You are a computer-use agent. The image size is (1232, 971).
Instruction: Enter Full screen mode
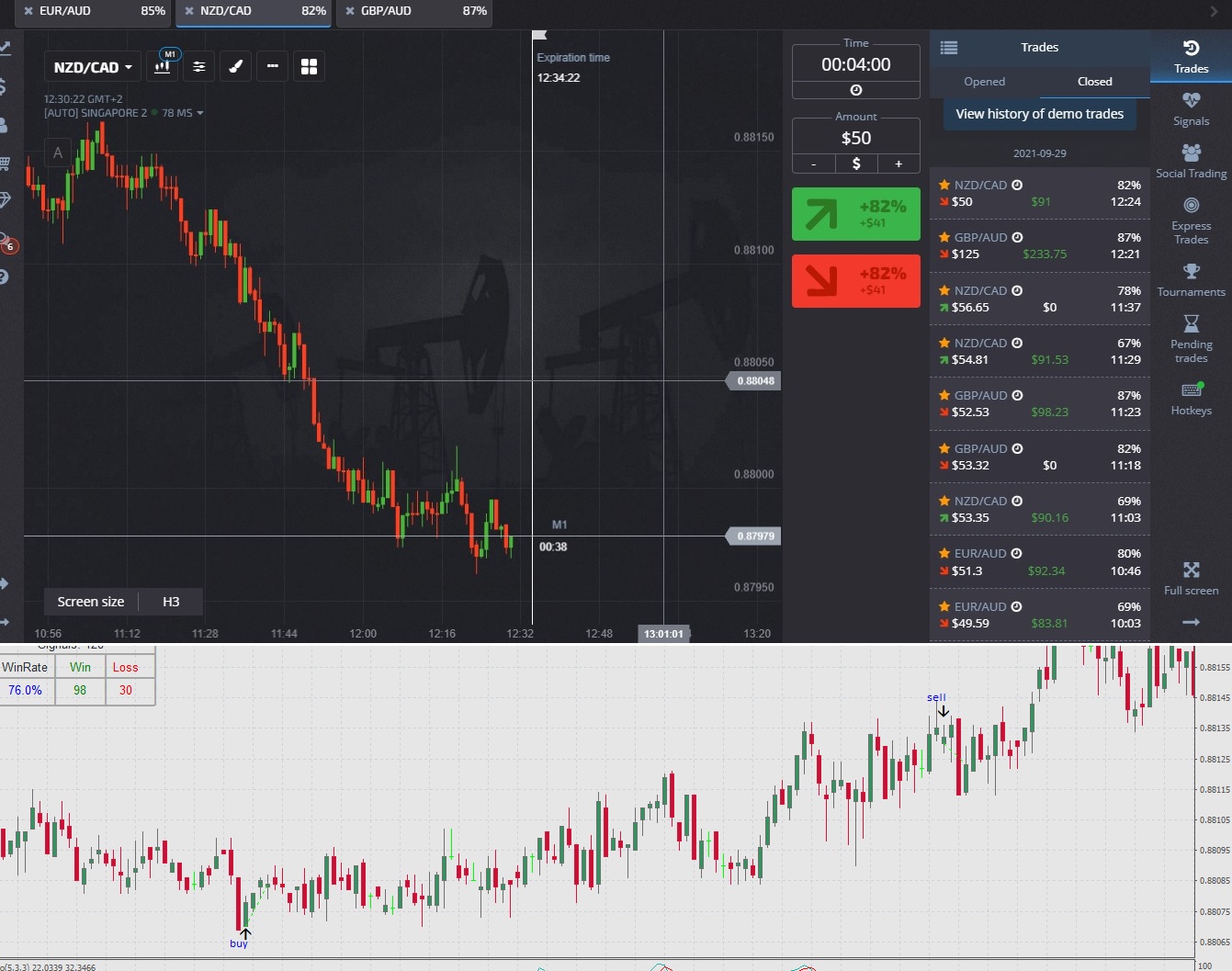click(1191, 579)
